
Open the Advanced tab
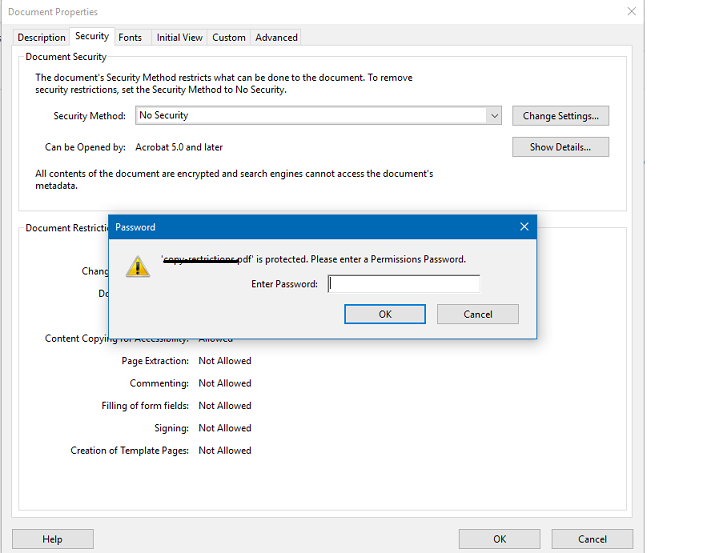point(276,38)
